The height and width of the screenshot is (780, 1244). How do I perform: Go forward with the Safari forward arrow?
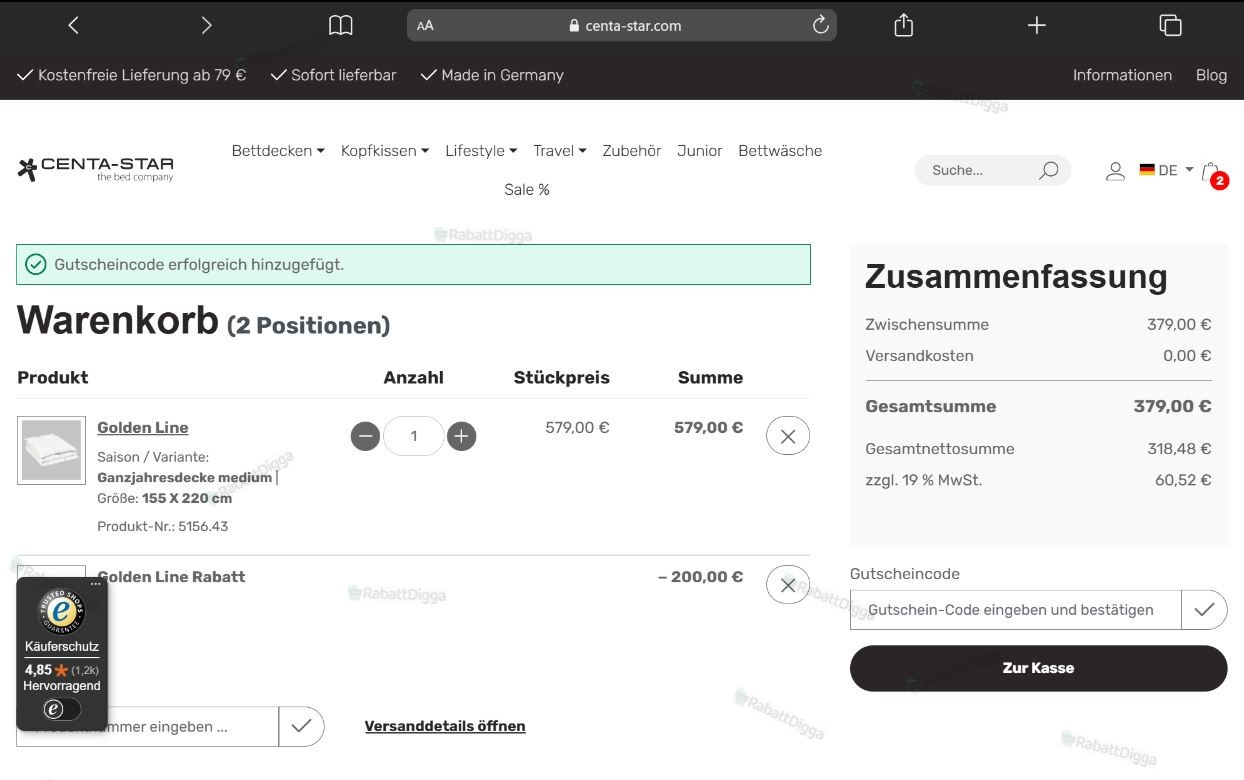tap(206, 26)
